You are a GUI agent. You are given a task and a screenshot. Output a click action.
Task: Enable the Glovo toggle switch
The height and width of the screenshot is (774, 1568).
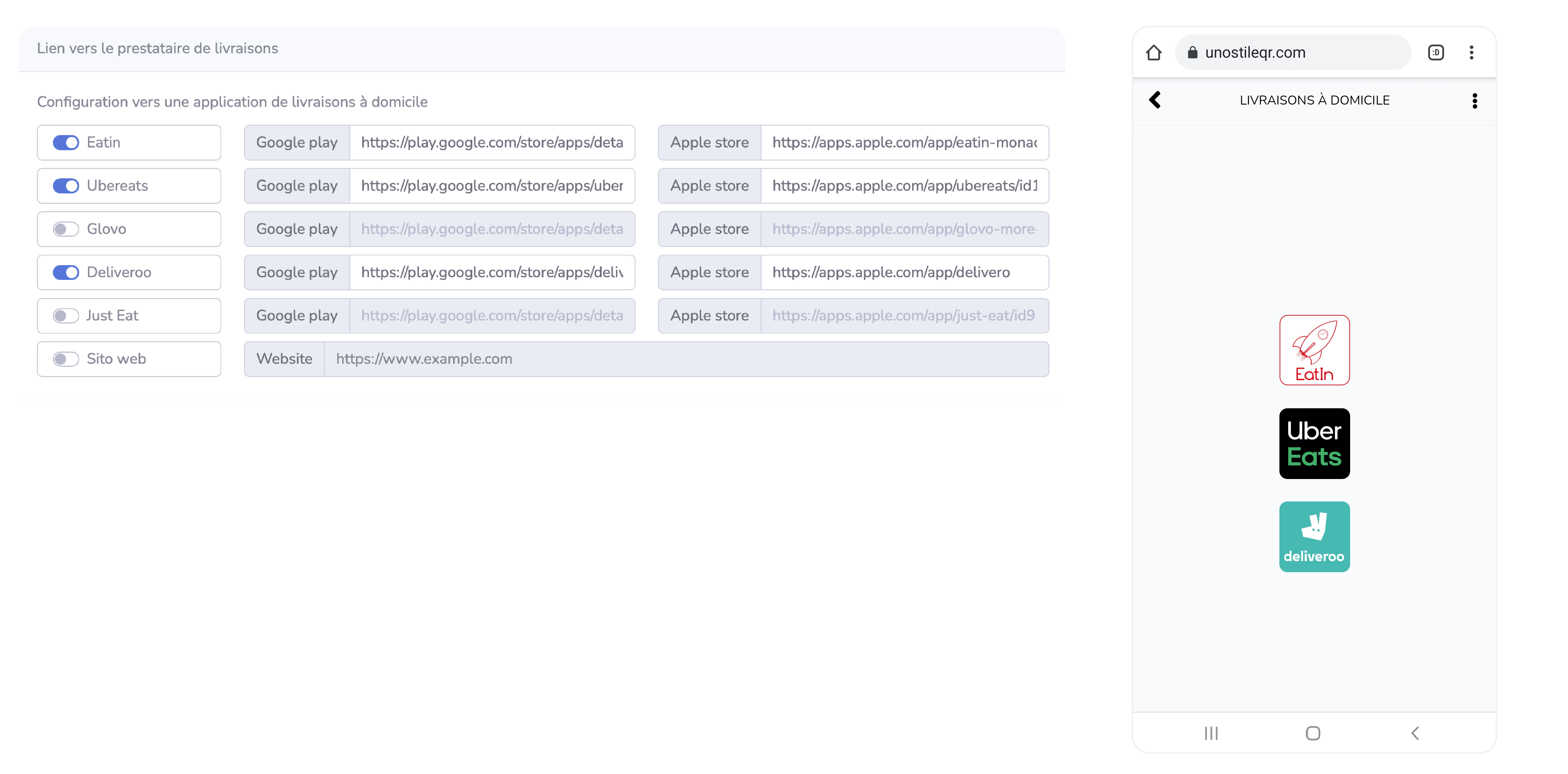(x=66, y=229)
